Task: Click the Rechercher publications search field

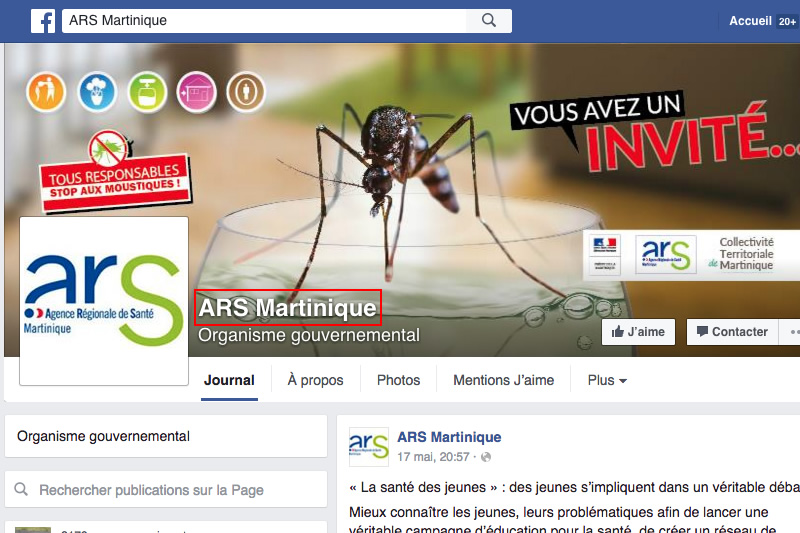Action: (x=166, y=490)
